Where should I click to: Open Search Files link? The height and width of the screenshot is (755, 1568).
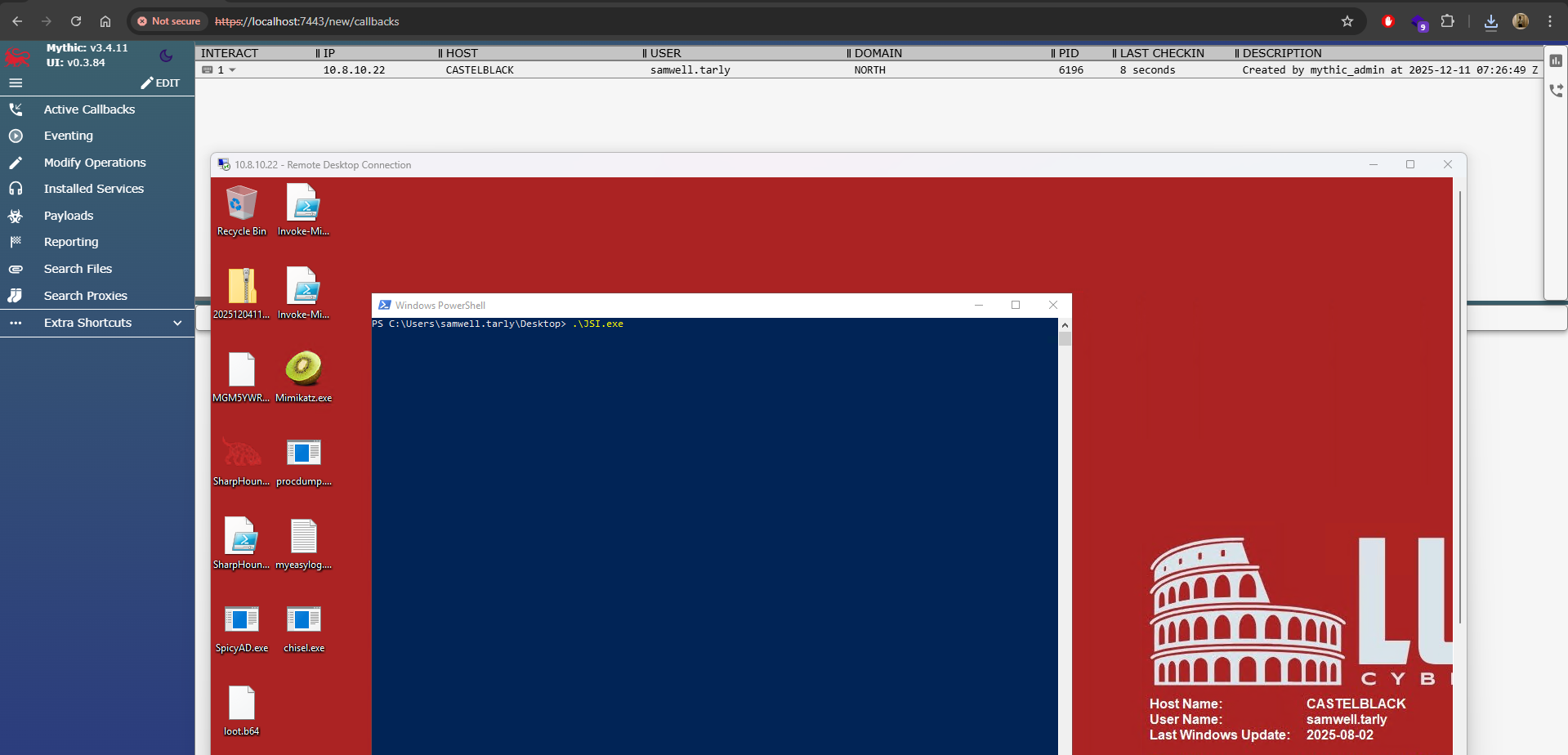click(78, 269)
